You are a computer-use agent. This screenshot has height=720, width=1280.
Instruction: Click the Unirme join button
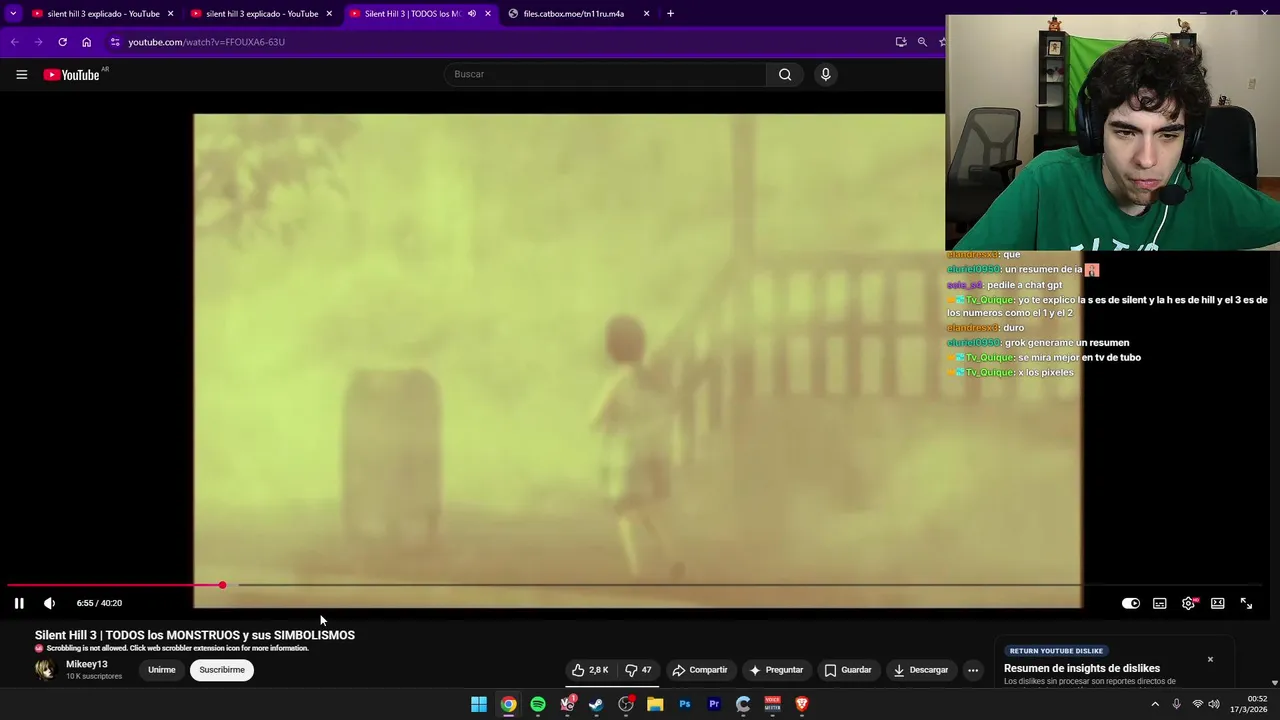point(161,670)
